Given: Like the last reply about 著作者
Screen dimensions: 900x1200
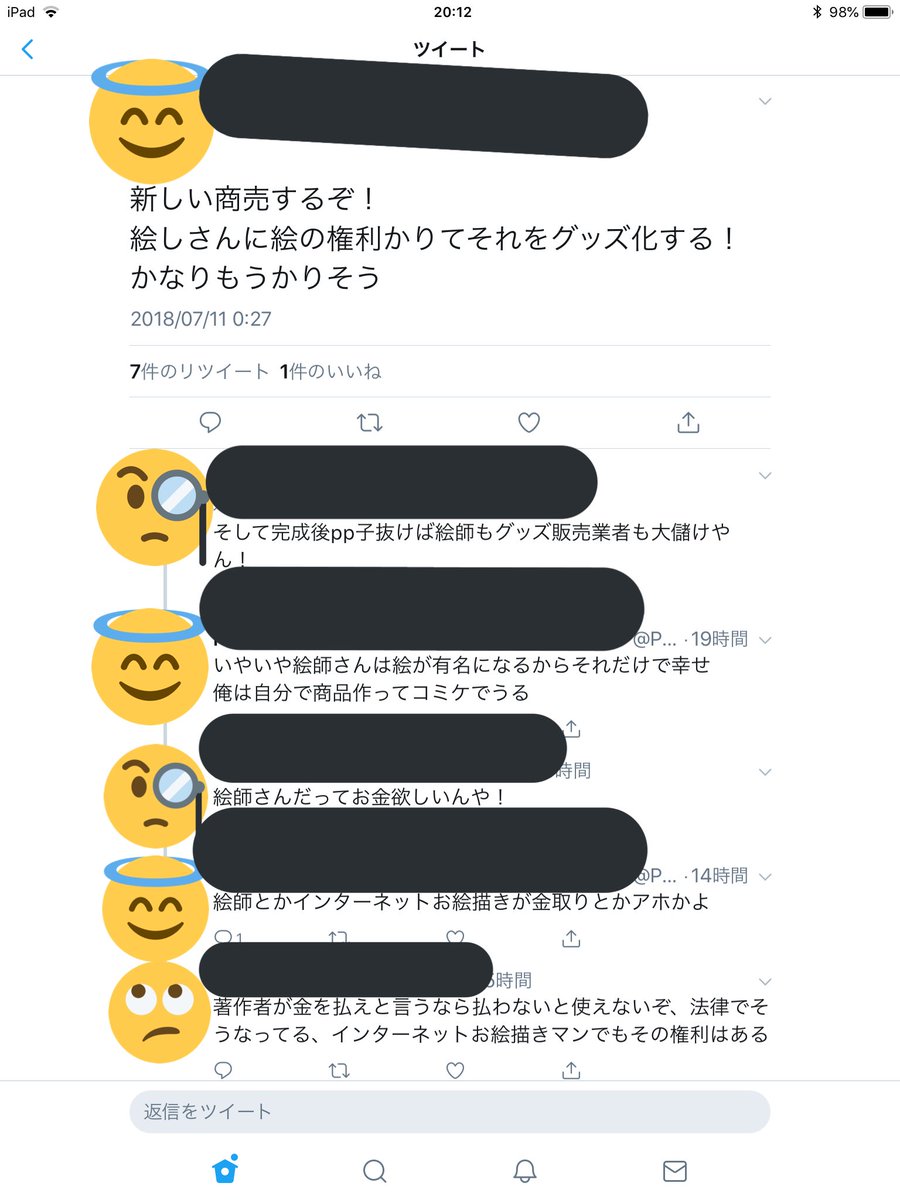Looking at the screenshot, I should click(455, 1071).
